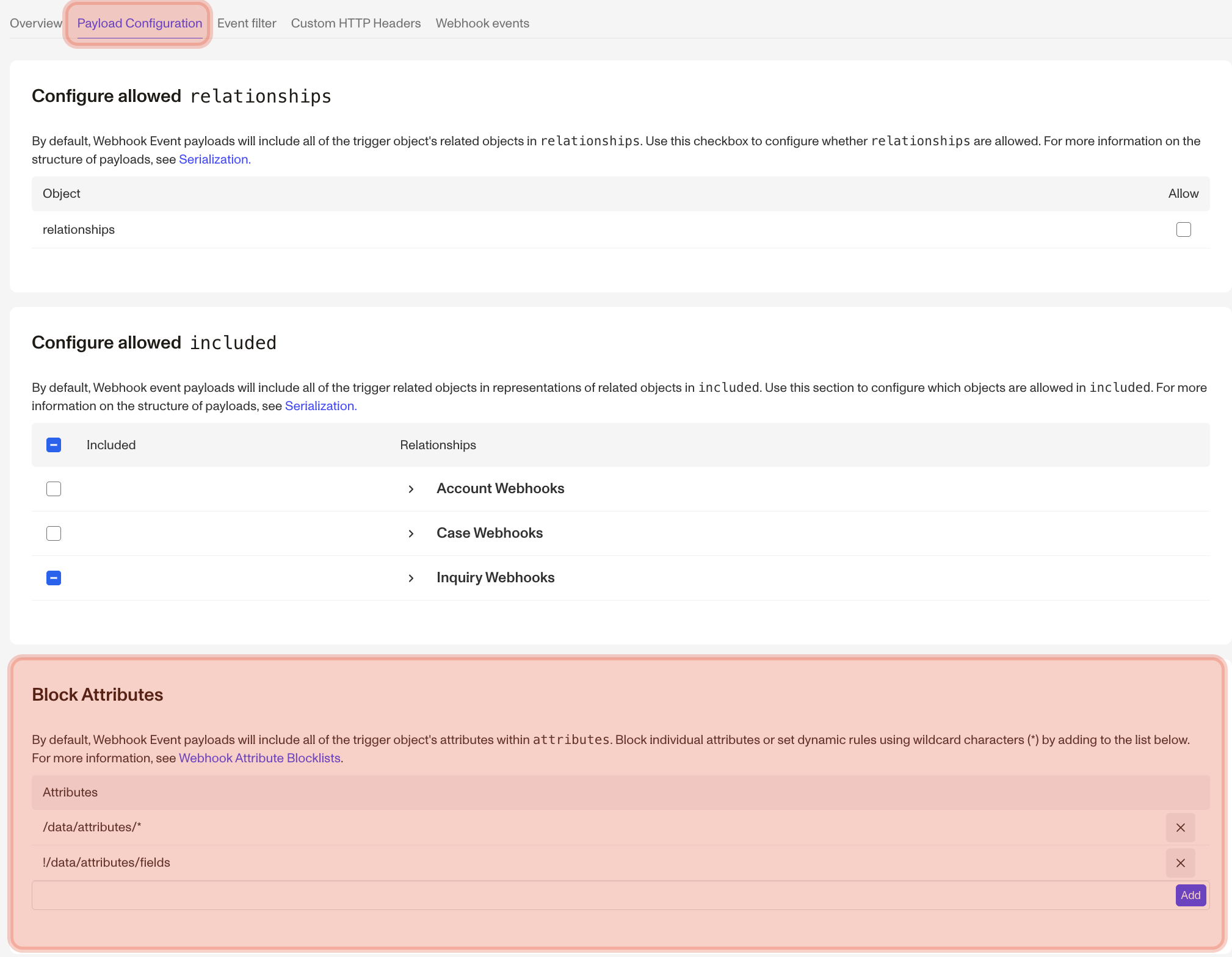The image size is (1232, 957).
Task: Clear the Inquiry Webhooks selection checkbox
Action: pyautogui.click(x=54, y=577)
